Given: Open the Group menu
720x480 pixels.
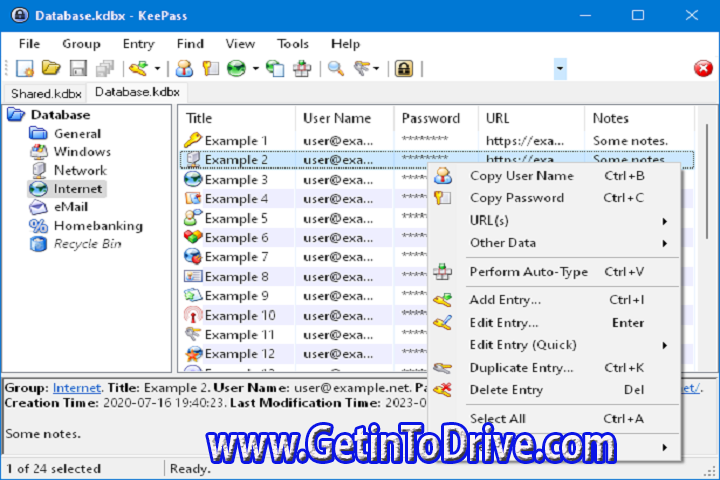Looking at the screenshot, I should (x=81, y=44).
